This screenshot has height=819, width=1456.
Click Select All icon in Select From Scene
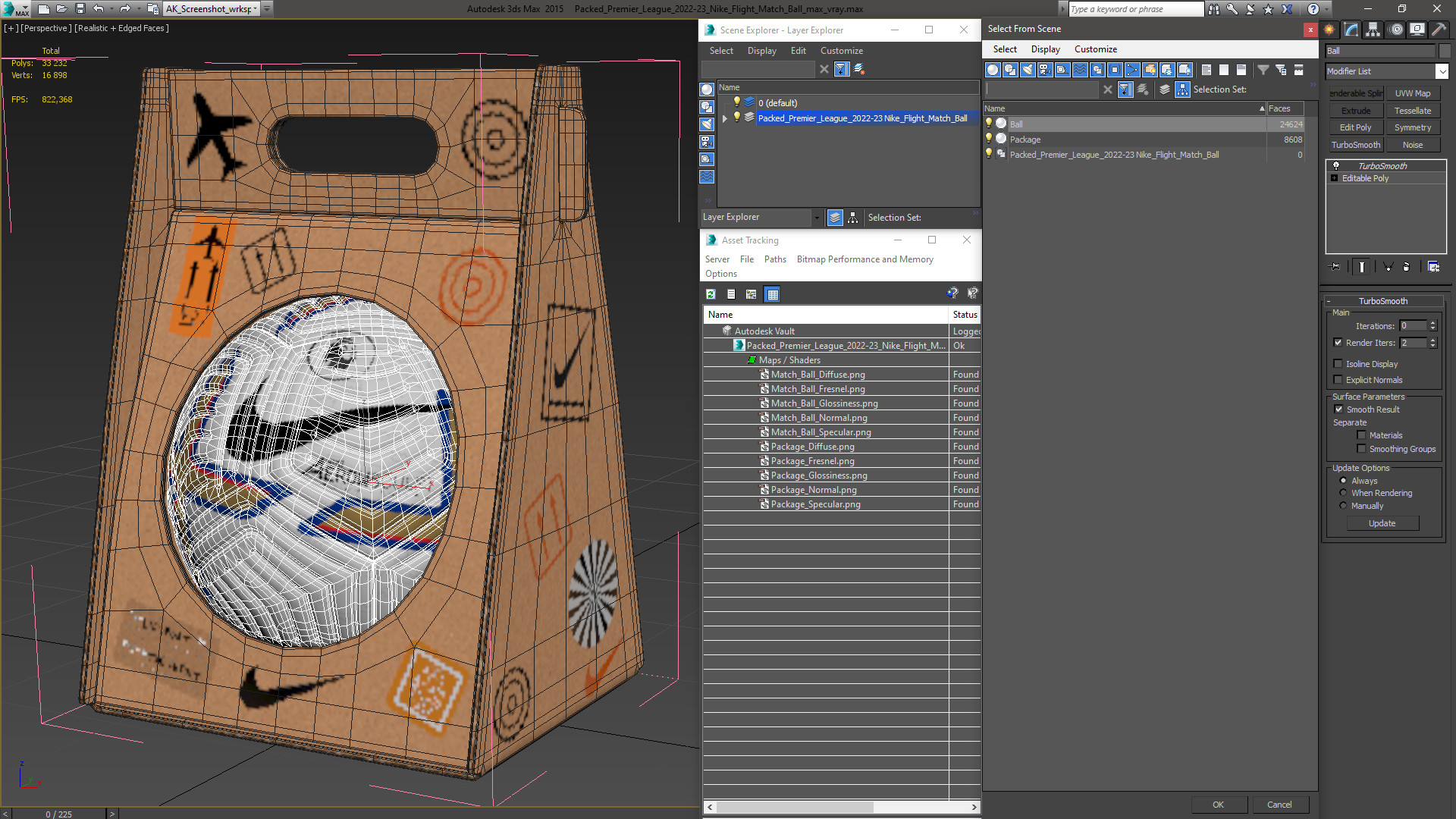click(1207, 70)
